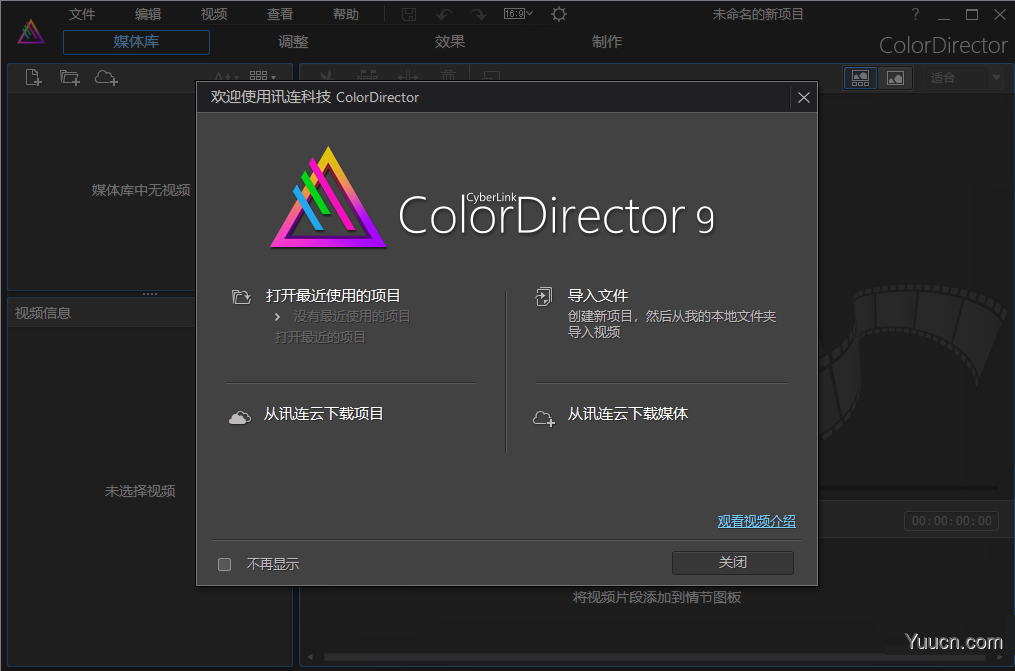Screen dimensions: 1015x671
Task: Select the storyboard and viewer layout icon
Action: (860, 78)
